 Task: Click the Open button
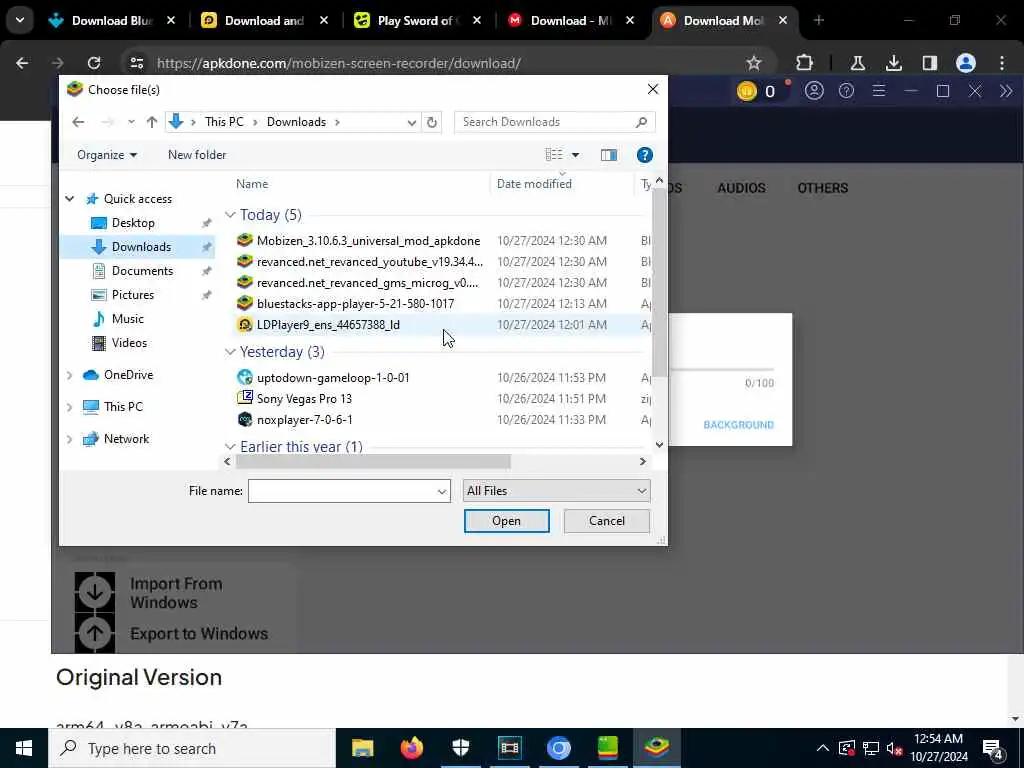[x=507, y=521]
